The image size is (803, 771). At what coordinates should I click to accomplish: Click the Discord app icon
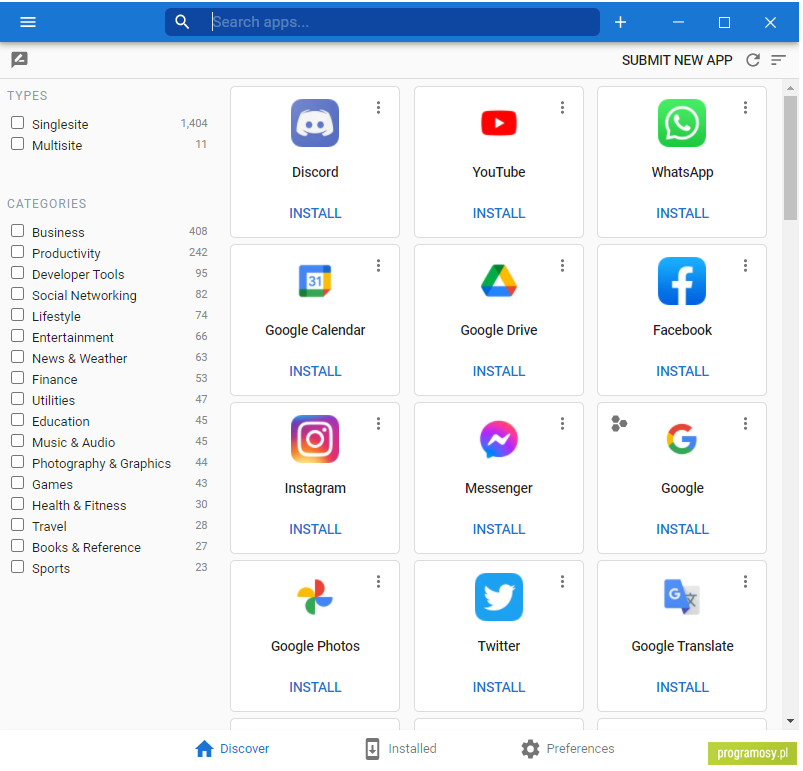pyautogui.click(x=315, y=123)
